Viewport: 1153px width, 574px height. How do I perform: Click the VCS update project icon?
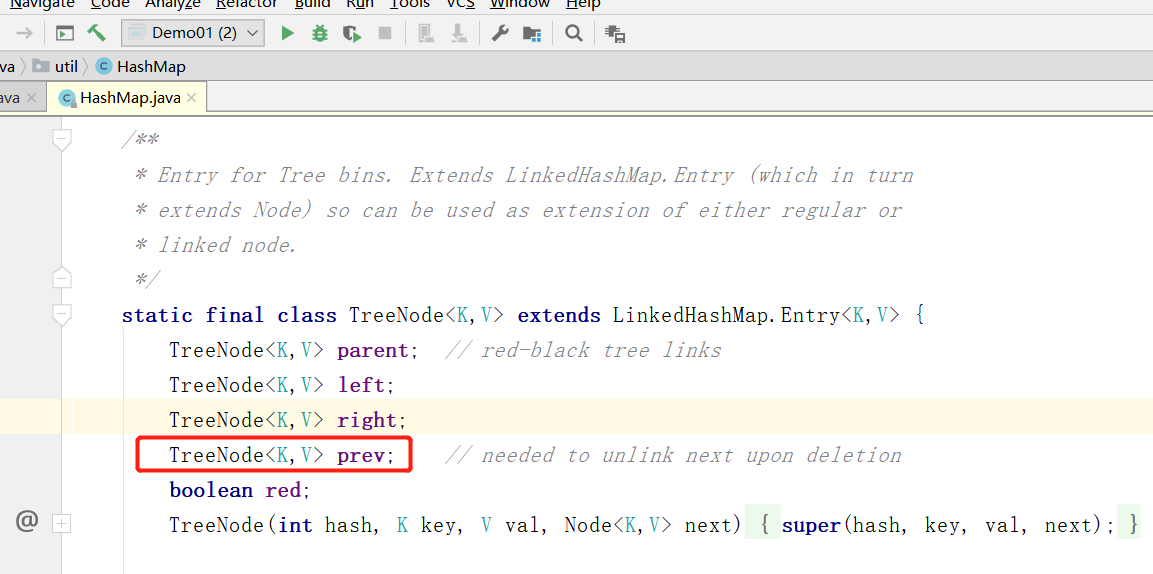tap(425, 33)
